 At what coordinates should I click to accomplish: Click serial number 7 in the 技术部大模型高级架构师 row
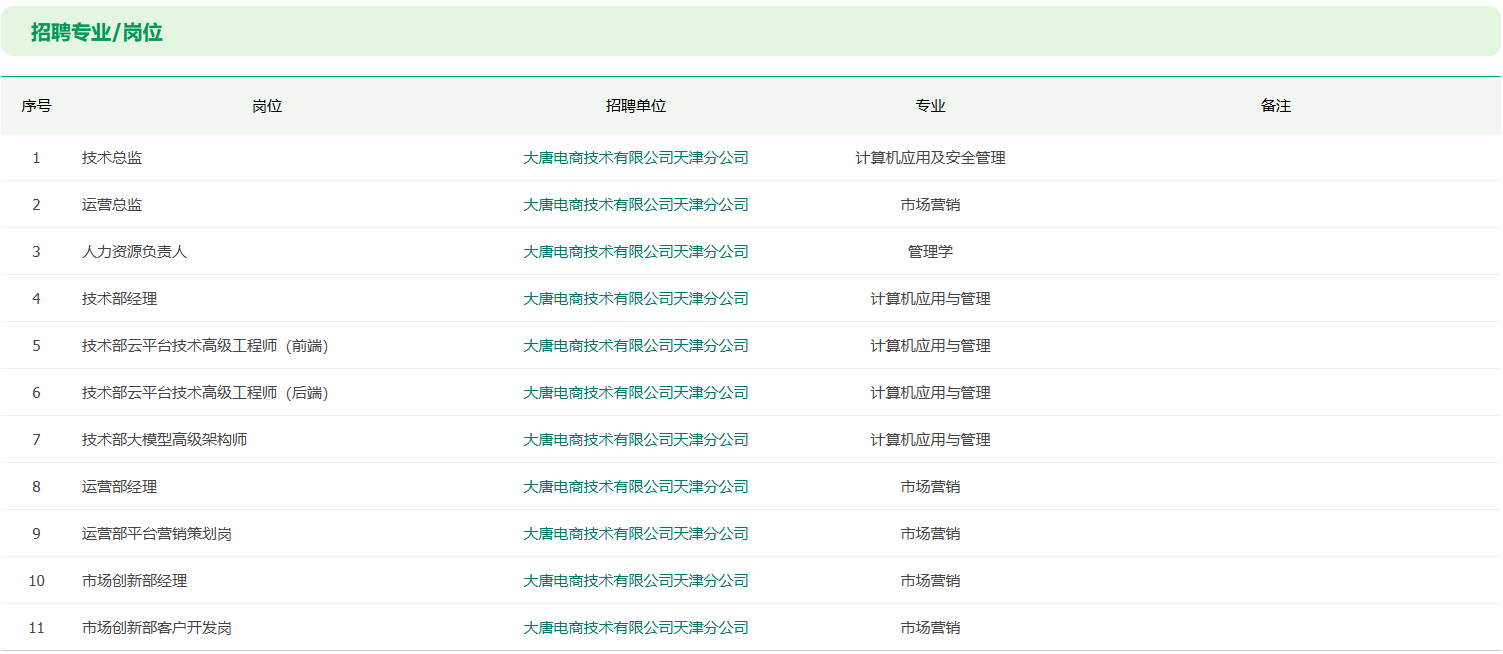tap(37, 440)
